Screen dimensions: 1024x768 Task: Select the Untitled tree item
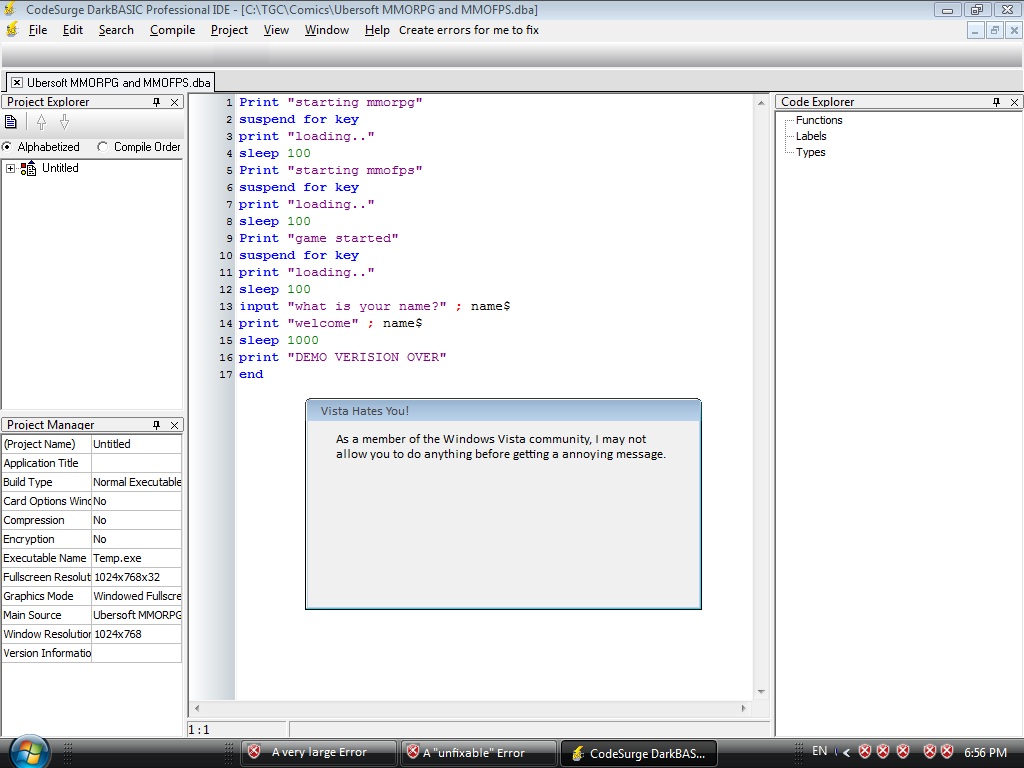tap(60, 168)
